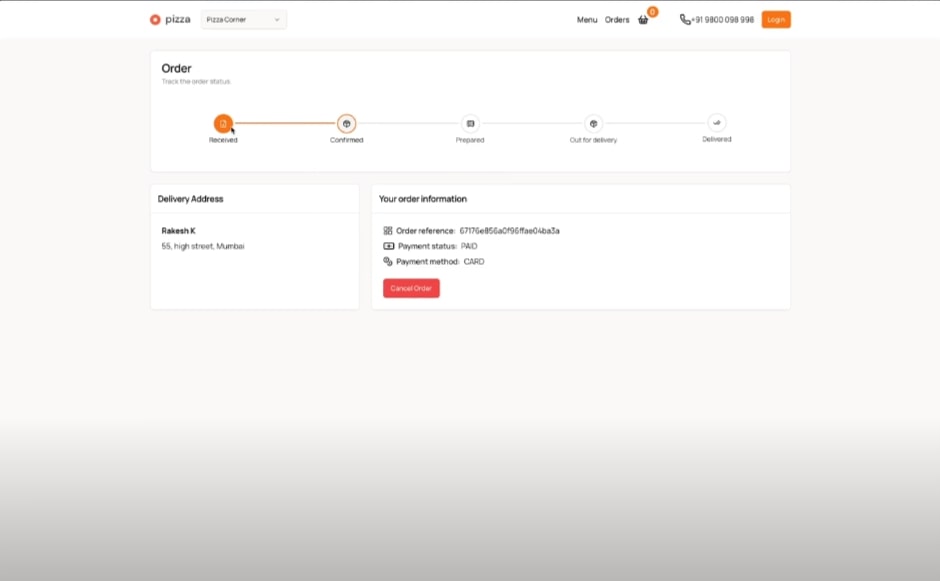Click the CARD payment method value
This screenshot has width=940, height=581.
(x=474, y=262)
